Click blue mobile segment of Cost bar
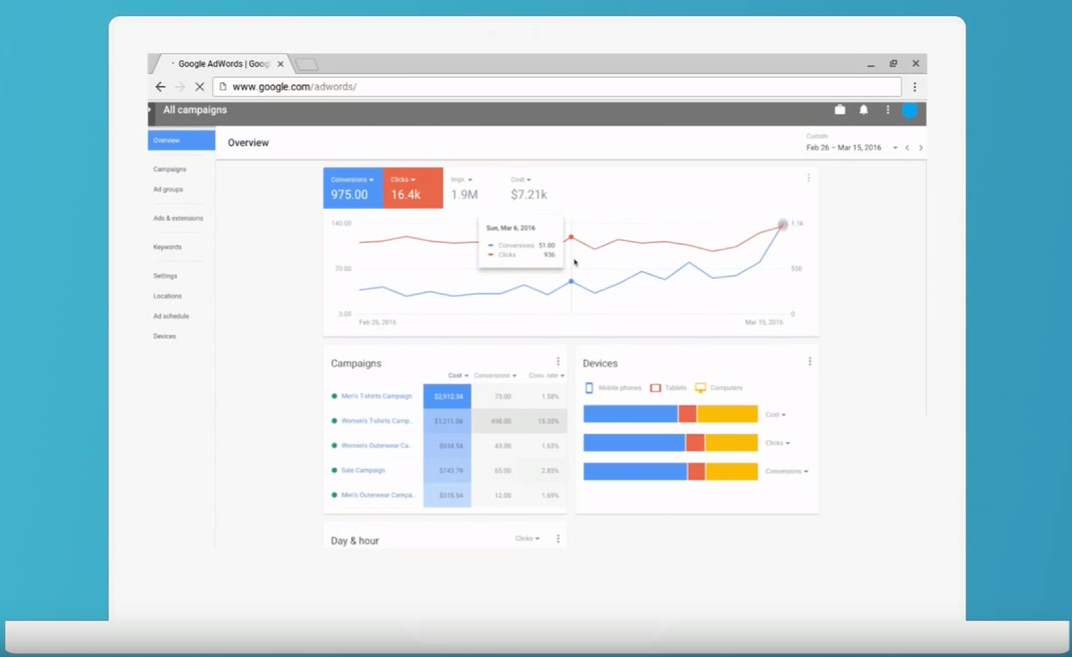The image size is (1072, 657). (630, 414)
